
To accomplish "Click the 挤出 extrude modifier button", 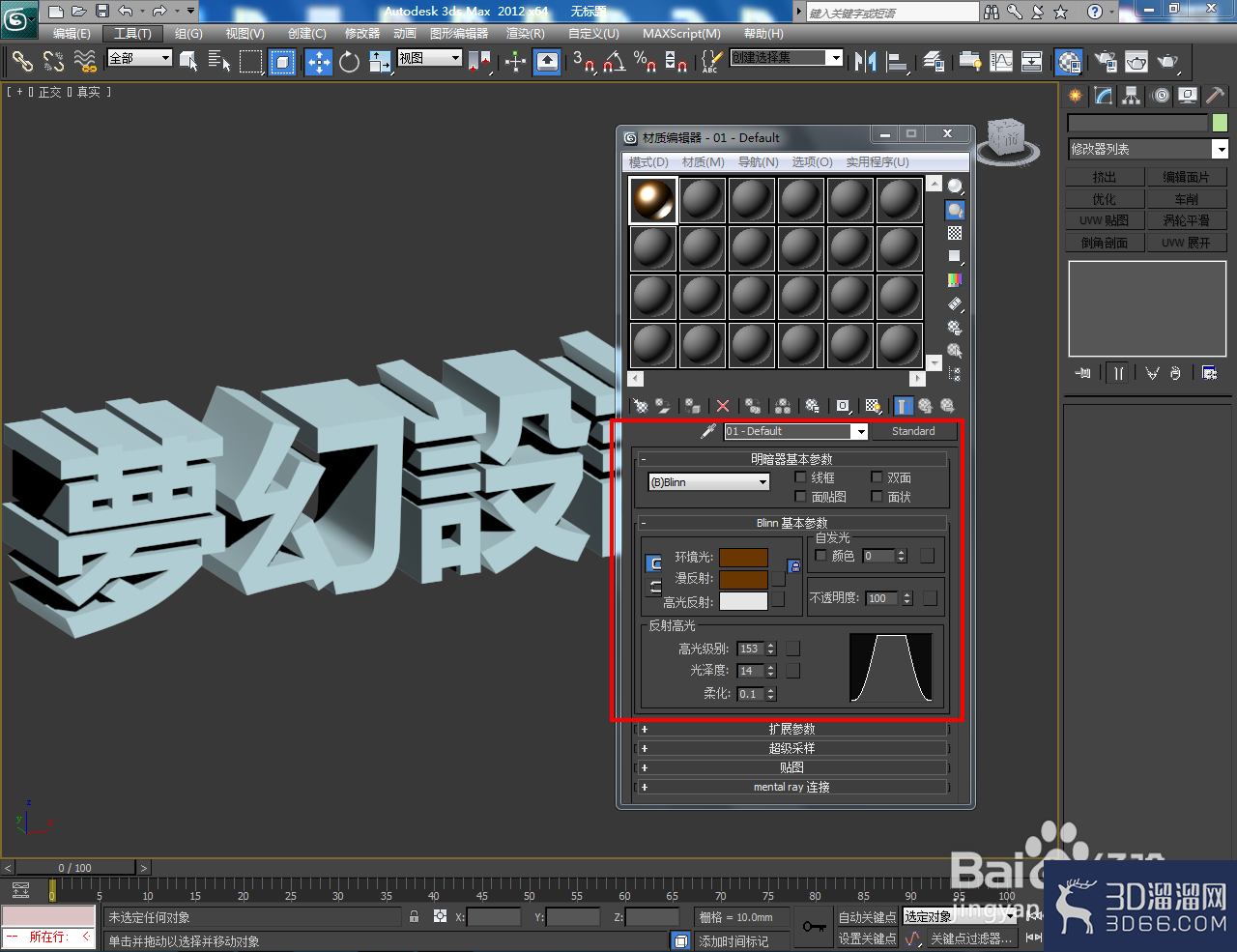I will point(1105,177).
